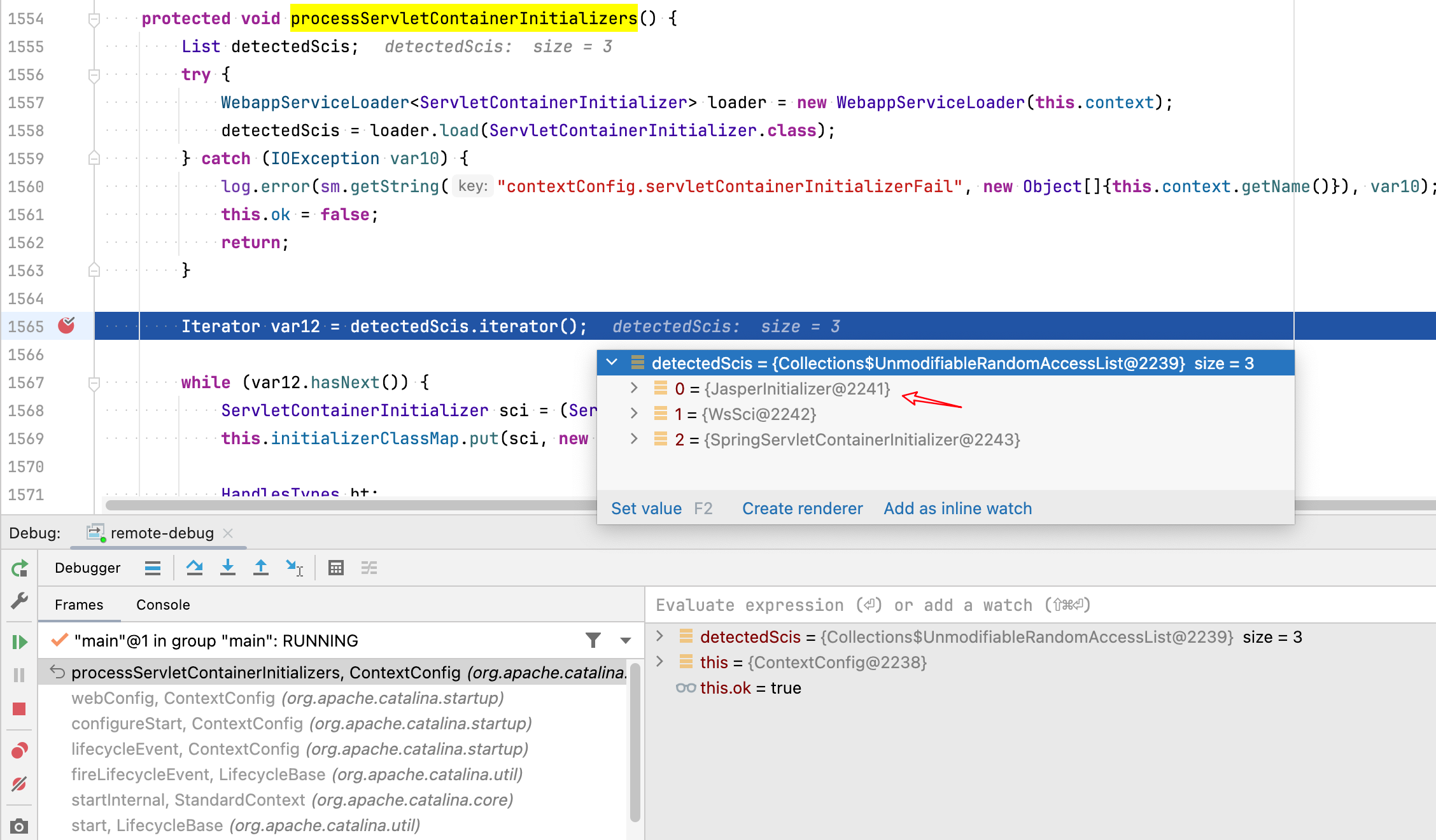1436x840 pixels.
Task: Select the Frames tab in debug panel
Action: (78, 605)
